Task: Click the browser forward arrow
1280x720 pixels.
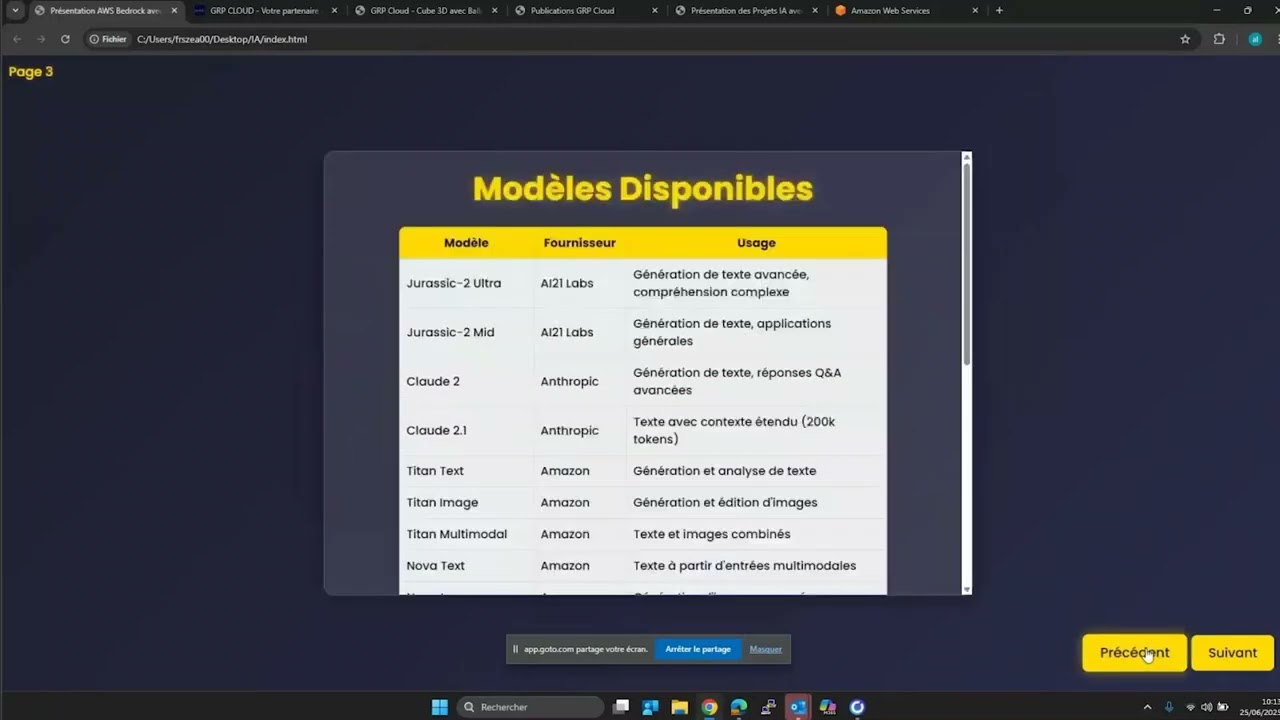Action: click(x=41, y=39)
